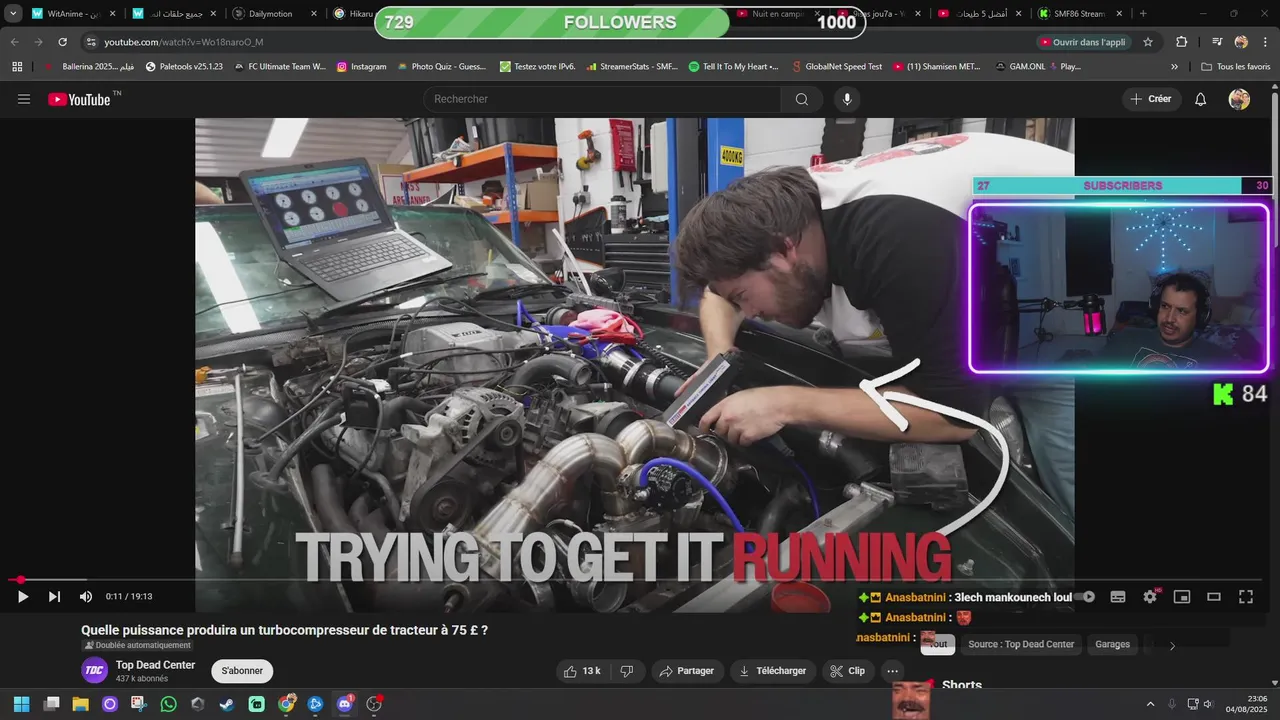Click Doublée automatiquement label

coord(137,646)
